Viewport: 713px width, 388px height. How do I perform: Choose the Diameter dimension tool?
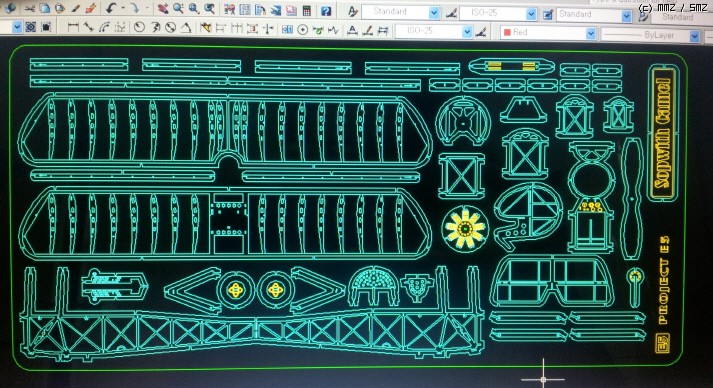pos(170,28)
